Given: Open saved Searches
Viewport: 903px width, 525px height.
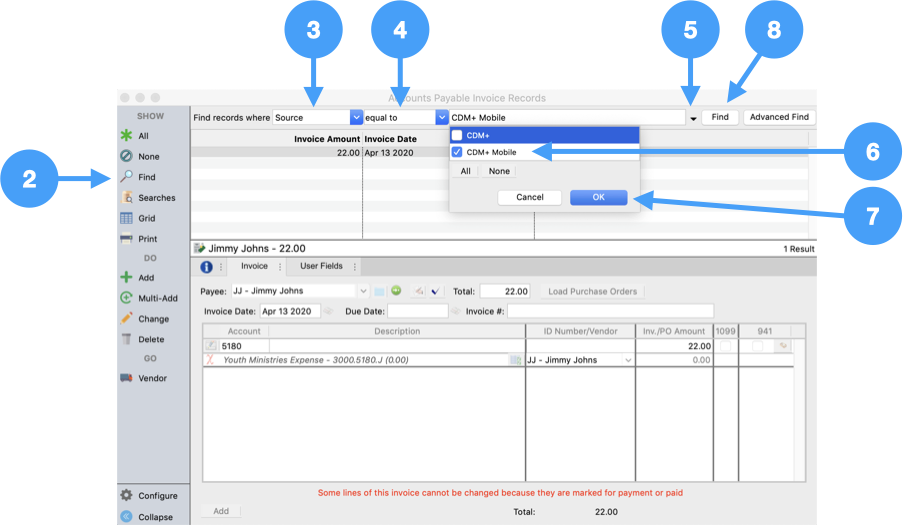Looking at the screenshot, I should (127, 198).
